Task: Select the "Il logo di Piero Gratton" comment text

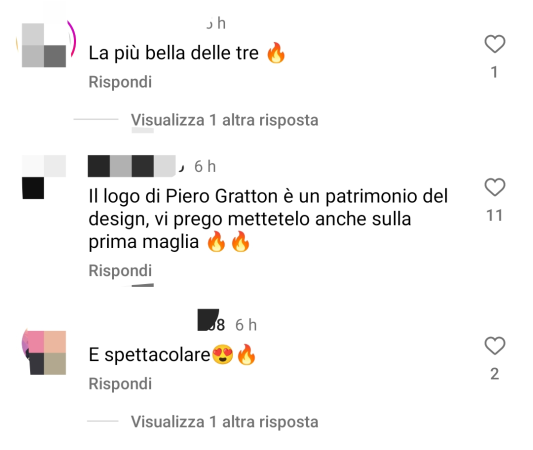Action: [x=268, y=219]
